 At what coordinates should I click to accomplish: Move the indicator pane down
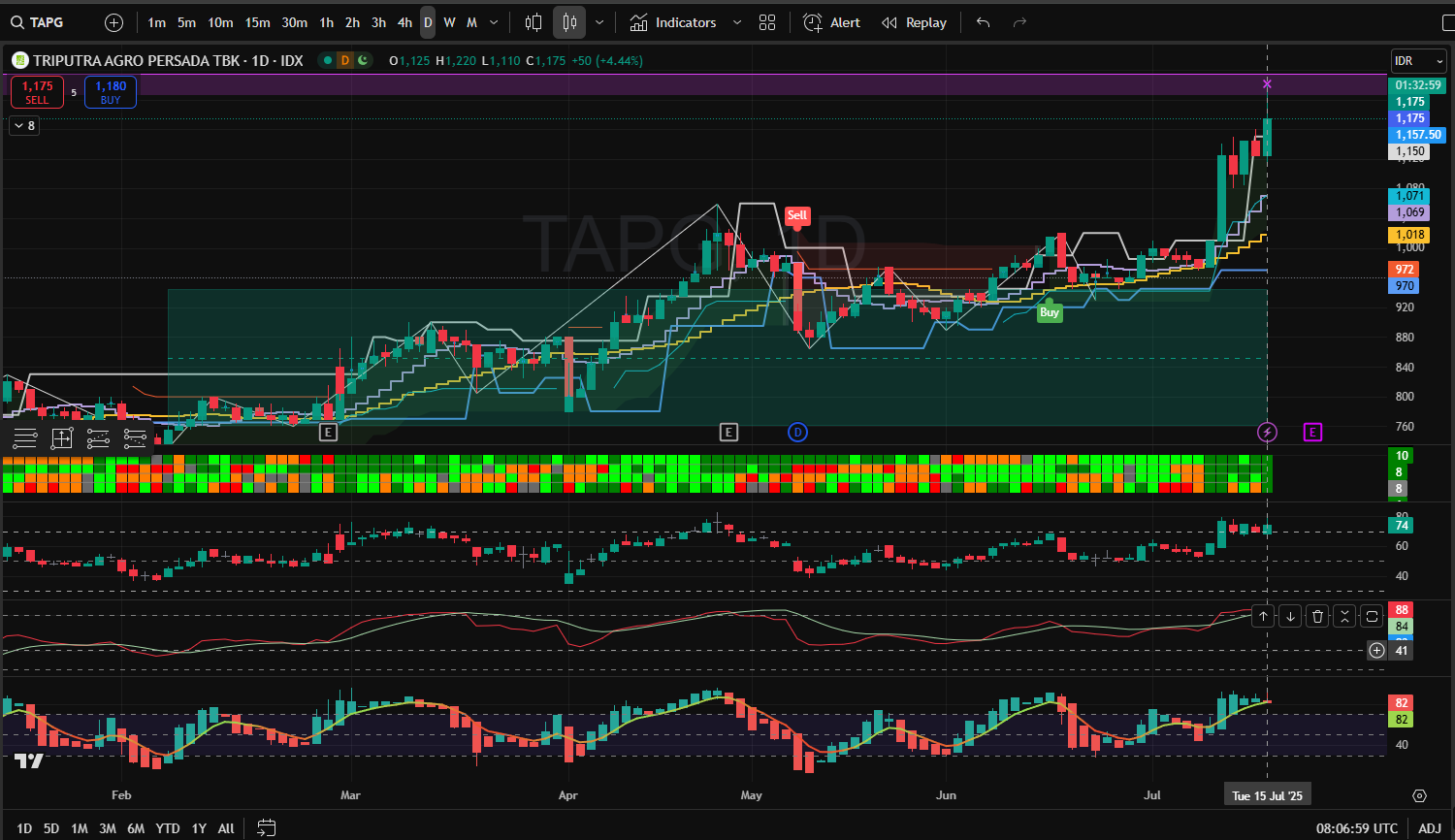1290,616
